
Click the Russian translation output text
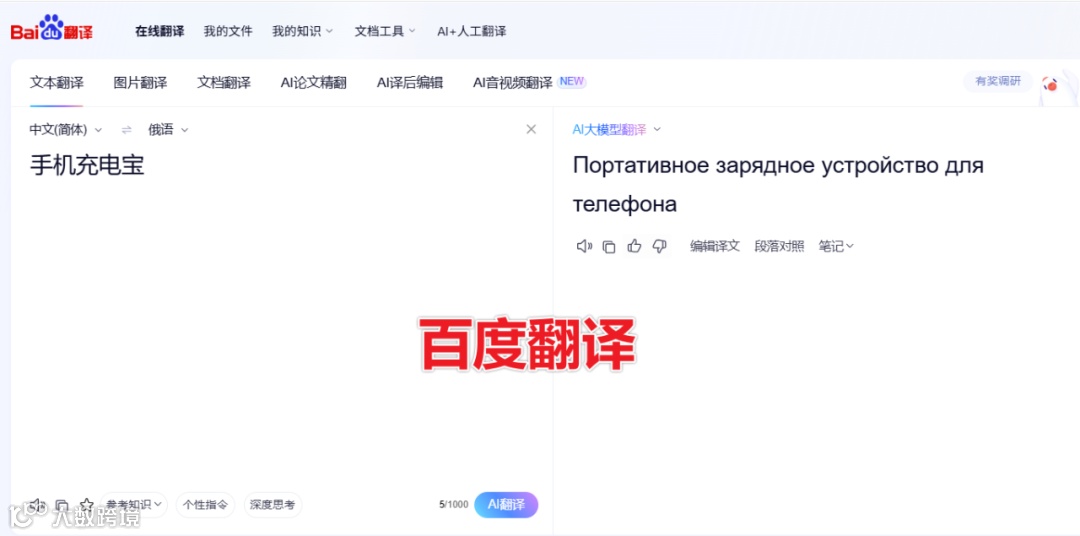click(779, 185)
